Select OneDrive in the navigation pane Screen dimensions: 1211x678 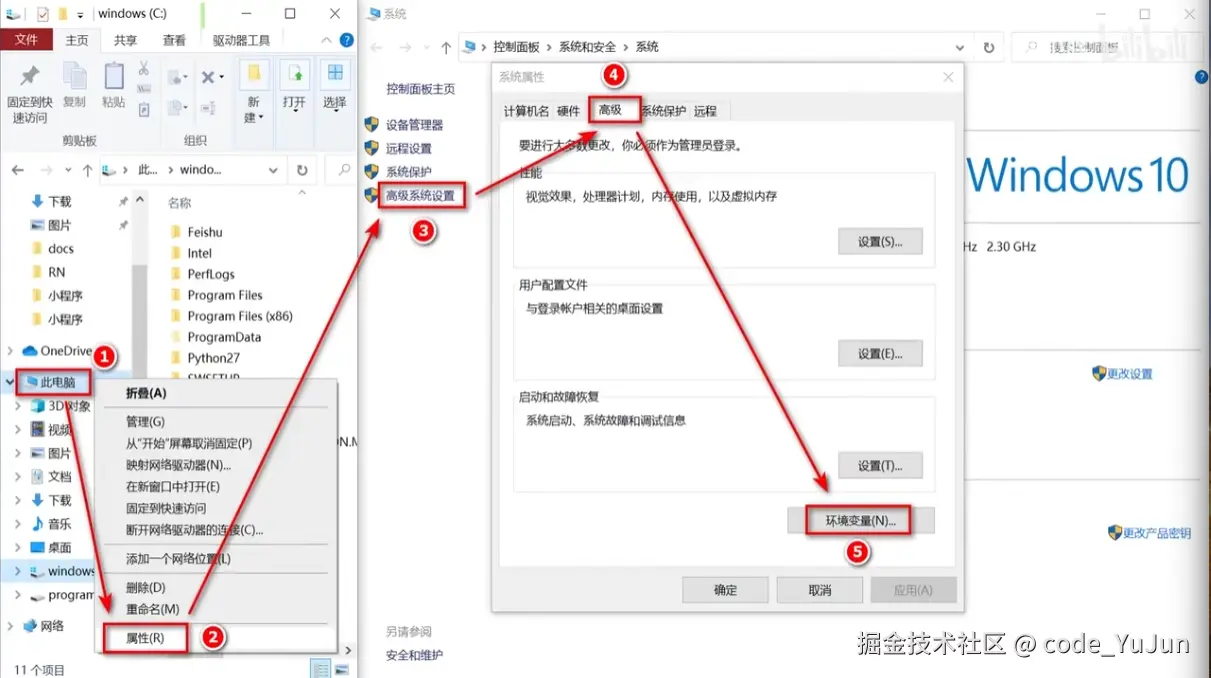[x=57, y=351]
